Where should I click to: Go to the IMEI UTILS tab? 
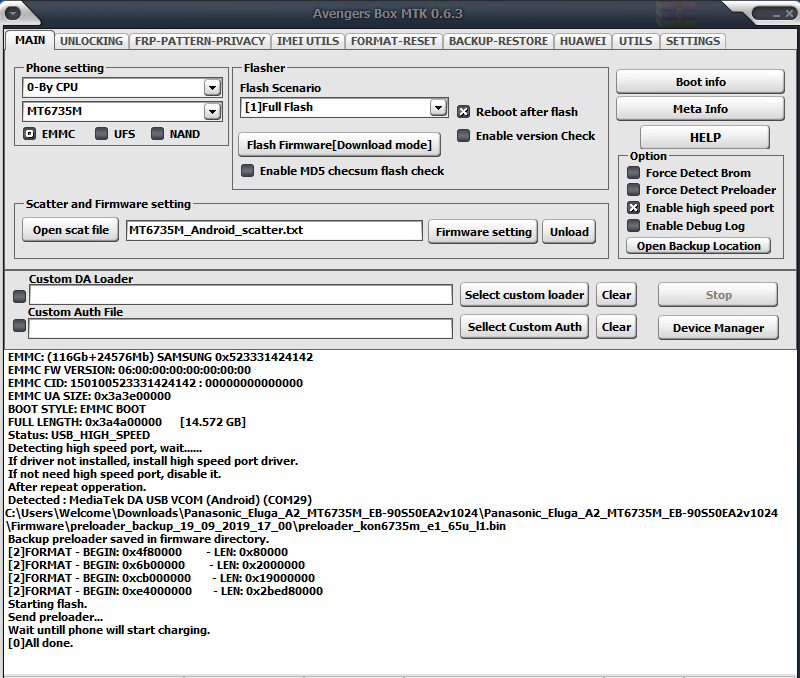[x=308, y=41]
